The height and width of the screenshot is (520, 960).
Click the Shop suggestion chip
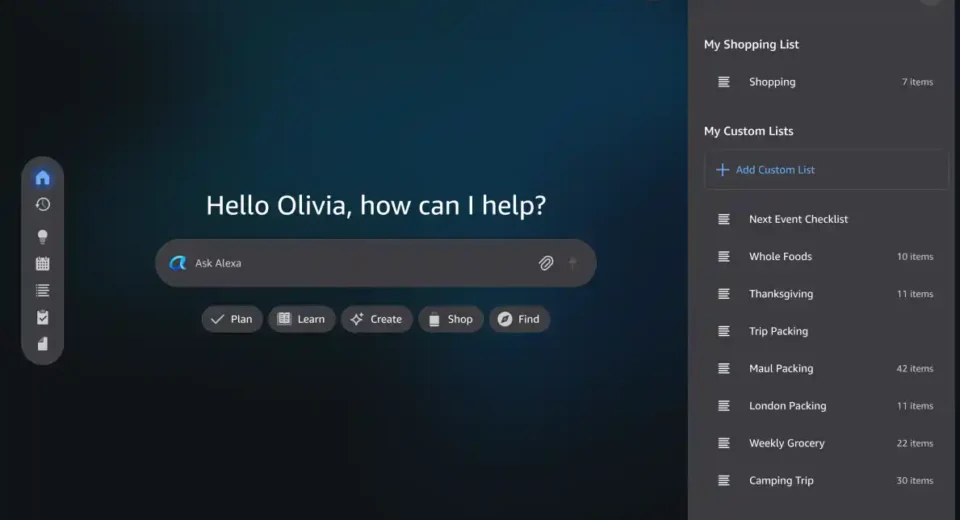pyautogui.click(x=450, y=319)
